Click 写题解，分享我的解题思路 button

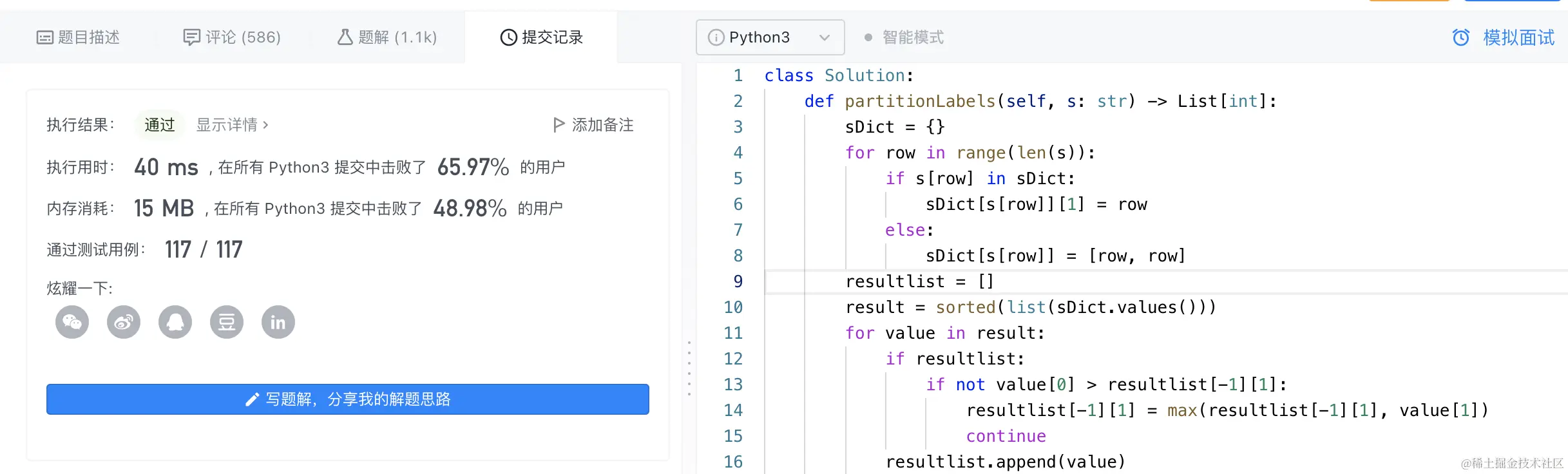click(348, 399)
